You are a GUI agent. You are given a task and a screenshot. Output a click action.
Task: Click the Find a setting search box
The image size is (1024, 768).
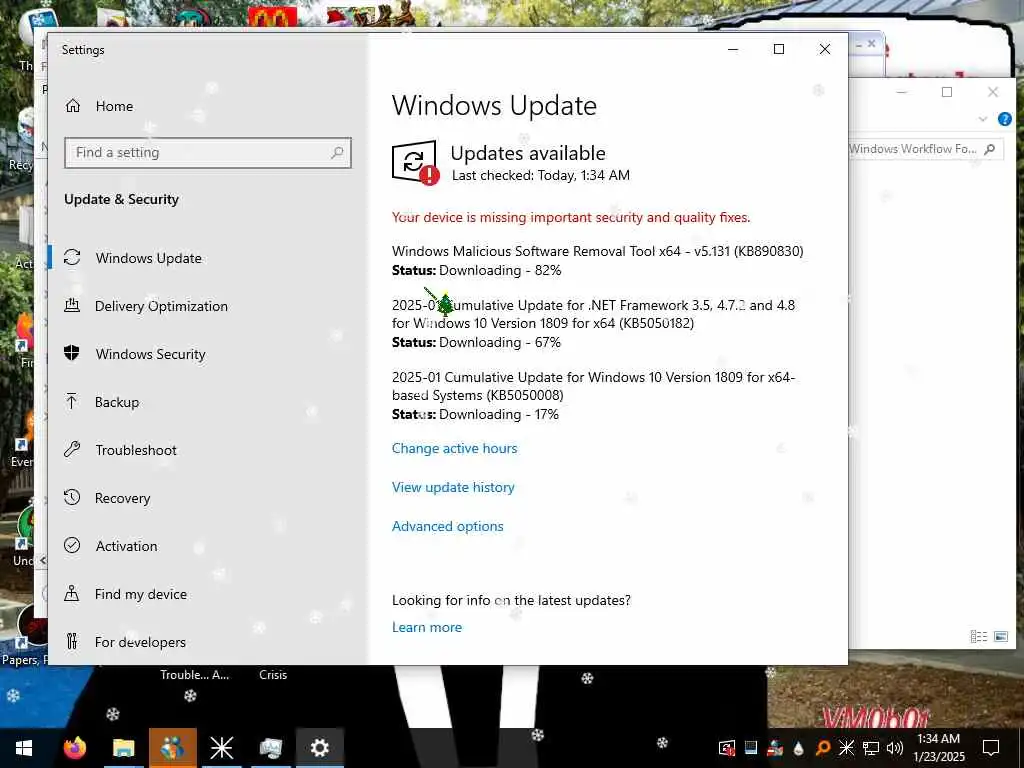(x=208, y=153)
